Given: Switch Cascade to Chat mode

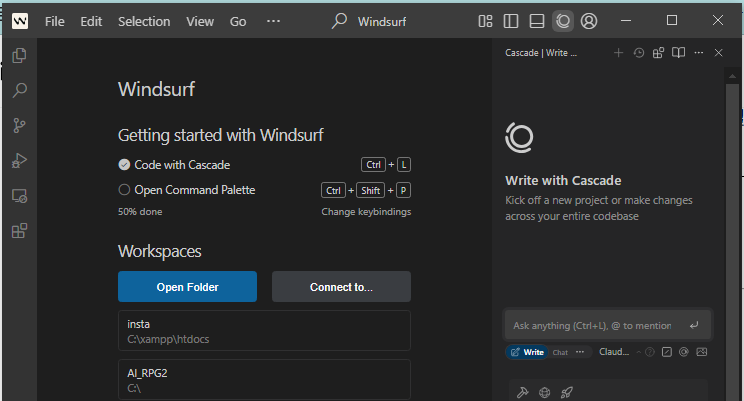Looking at the screenshot, I should (x=560, y=352).
